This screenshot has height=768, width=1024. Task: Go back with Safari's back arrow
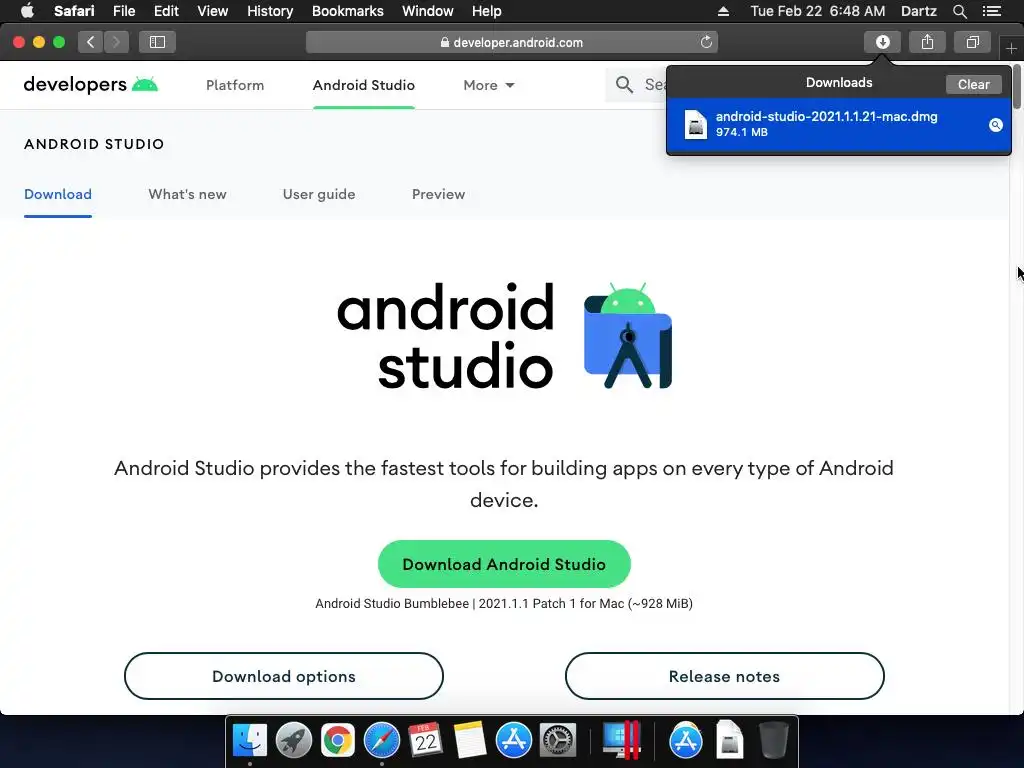pos(91,42)
